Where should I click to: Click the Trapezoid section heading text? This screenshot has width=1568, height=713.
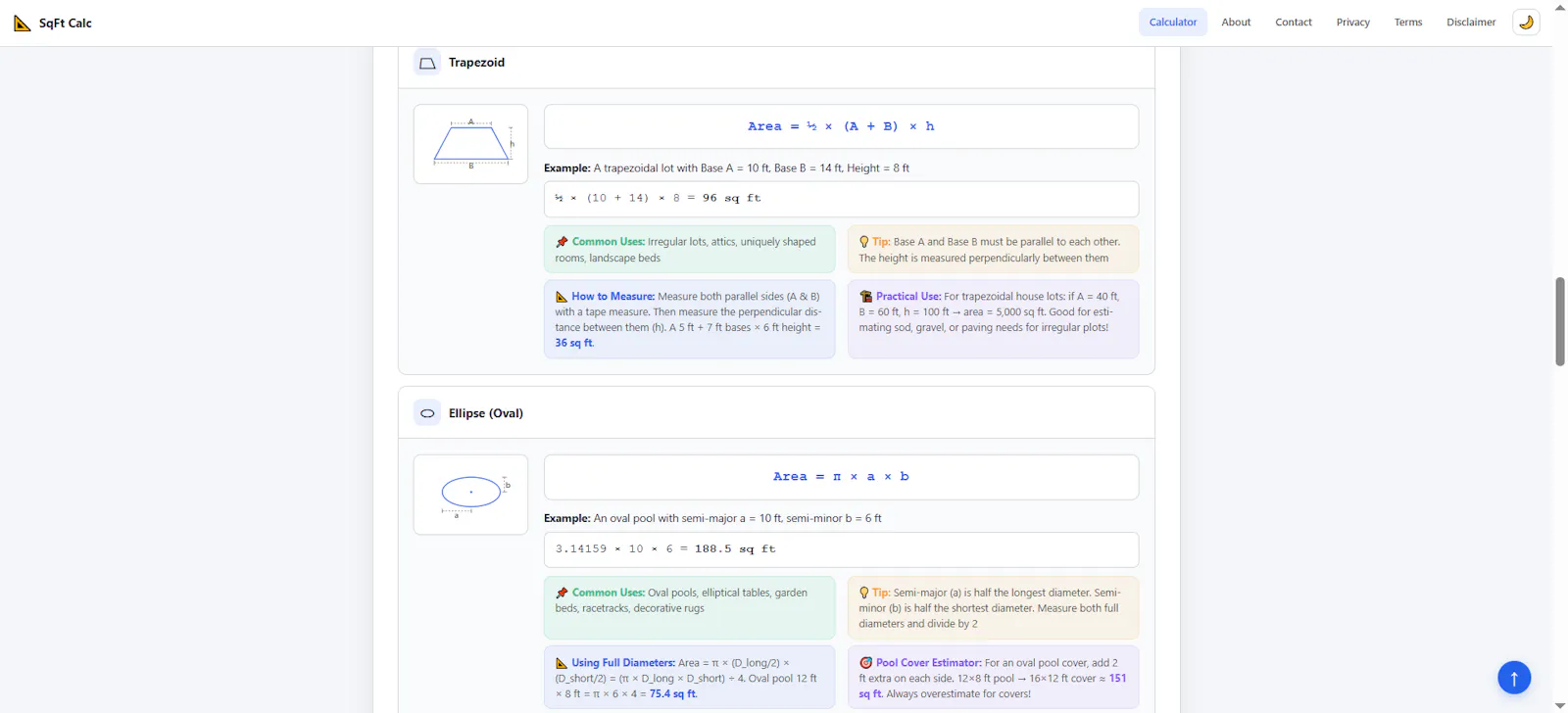pos(476,63)
